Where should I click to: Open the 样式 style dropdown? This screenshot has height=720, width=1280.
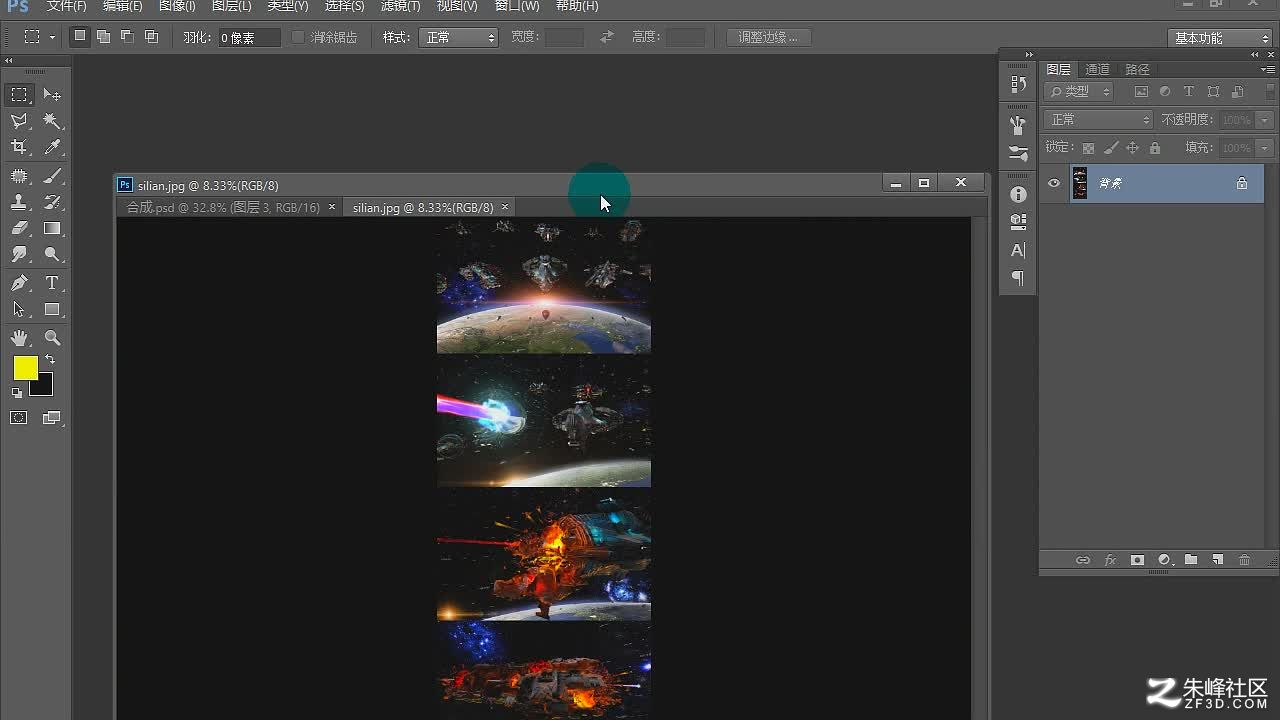(x=459, y=38)
